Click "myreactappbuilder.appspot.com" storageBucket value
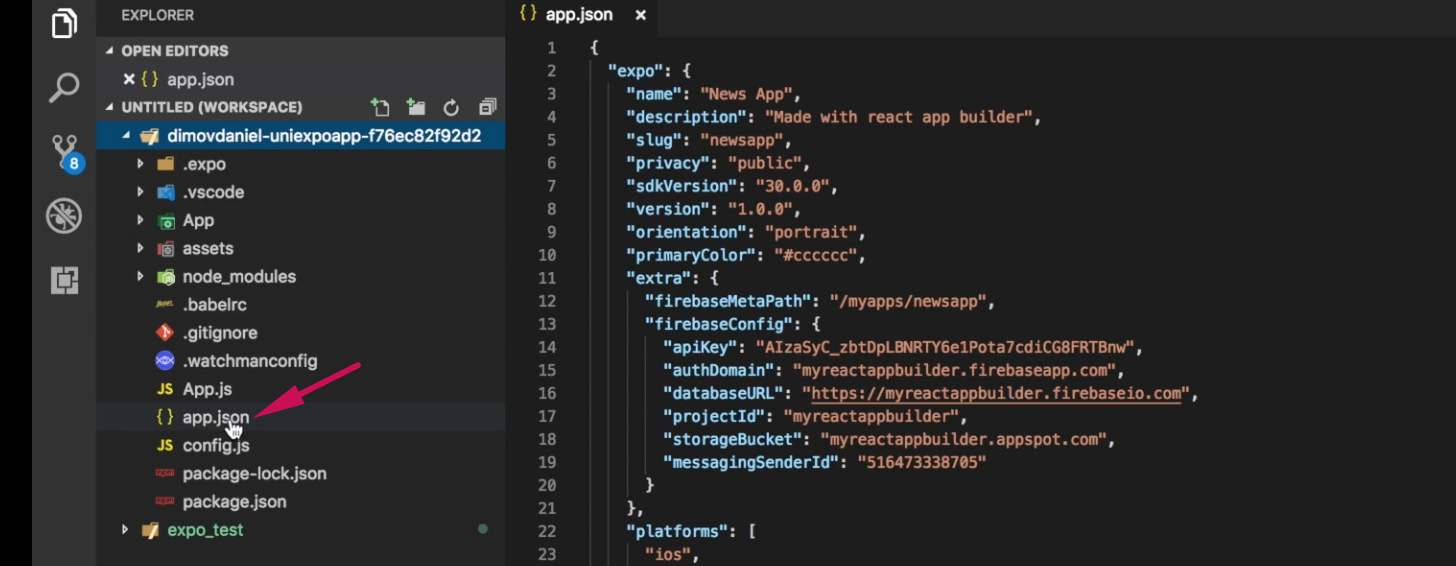The height and width of the screenshot is (566, 1456). click(964, 440)
